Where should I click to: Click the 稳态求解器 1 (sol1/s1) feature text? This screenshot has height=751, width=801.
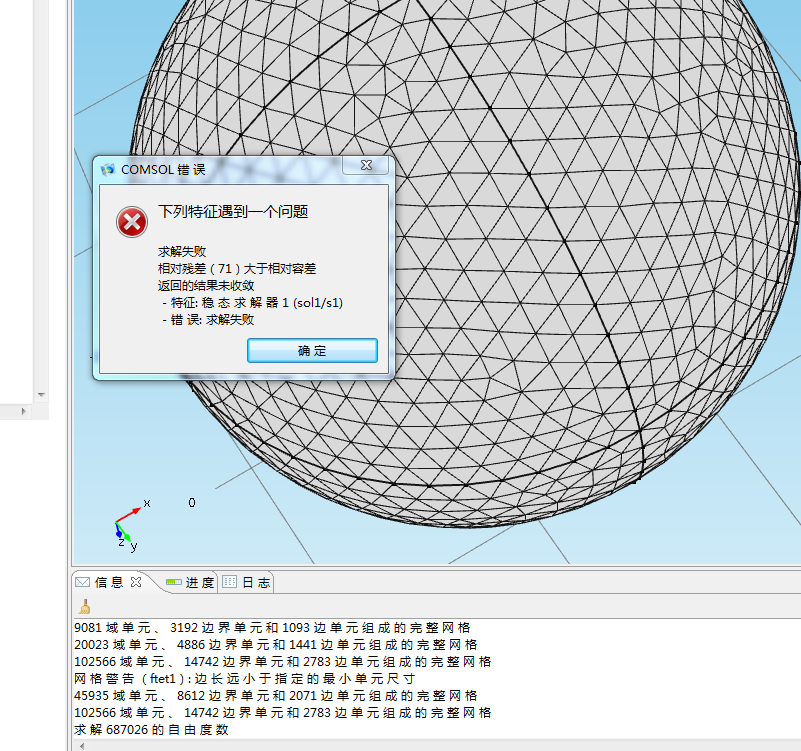(x=252, y=302)
